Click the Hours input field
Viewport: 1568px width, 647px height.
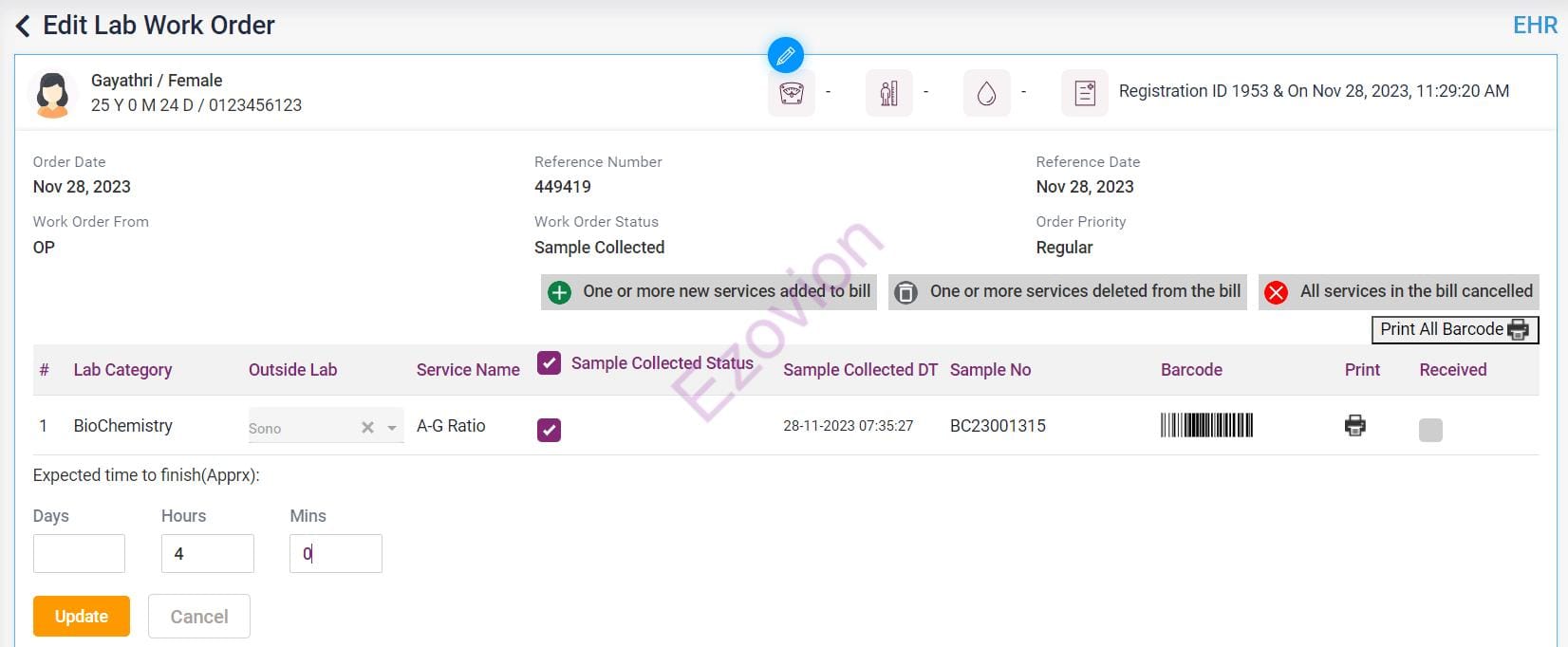point(208,553)
